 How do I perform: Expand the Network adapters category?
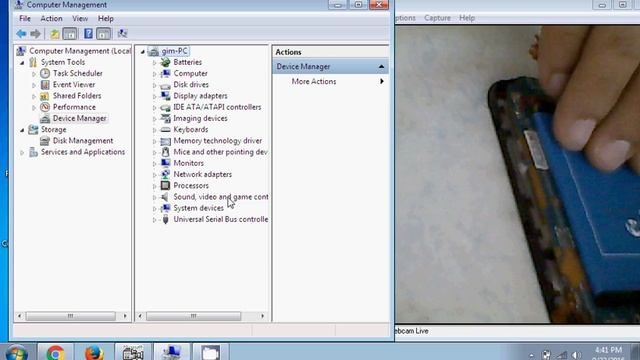pyautogui.click(x=154, y=175)
